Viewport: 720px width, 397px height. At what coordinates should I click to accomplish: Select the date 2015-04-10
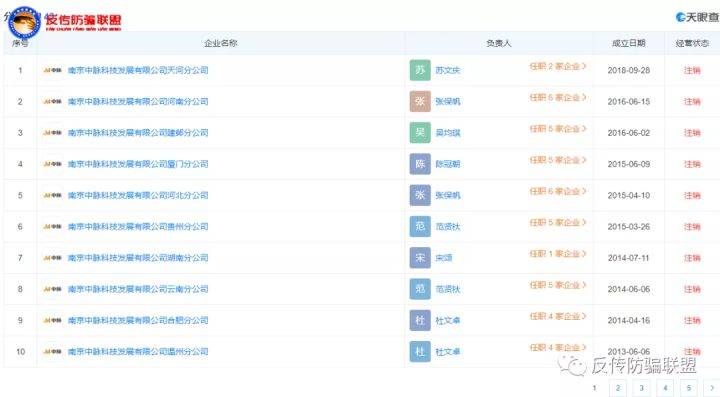tap(629, 195)
